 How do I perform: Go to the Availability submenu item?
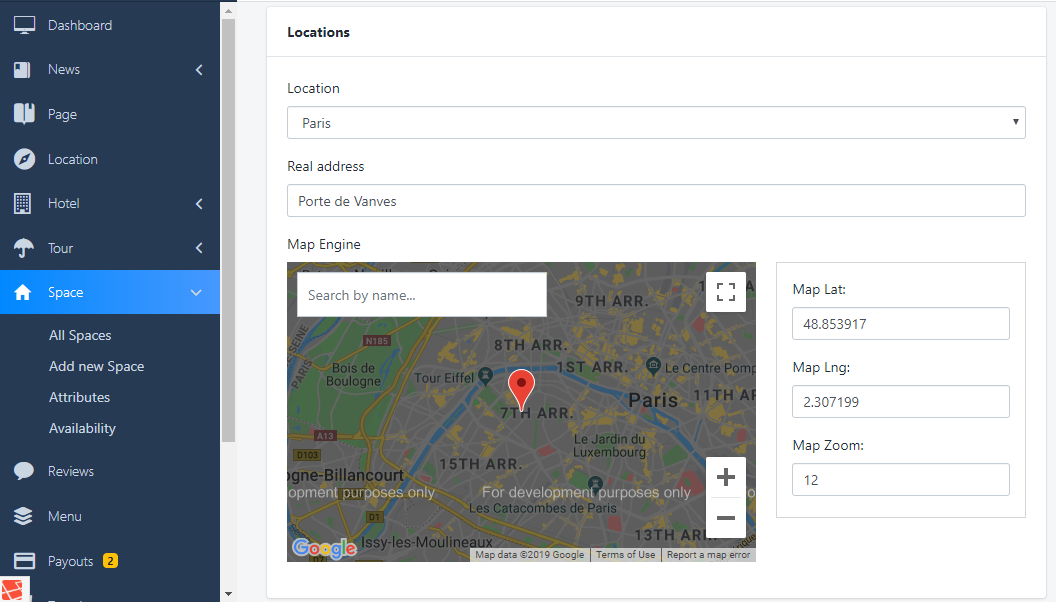(x=82, y=428)
